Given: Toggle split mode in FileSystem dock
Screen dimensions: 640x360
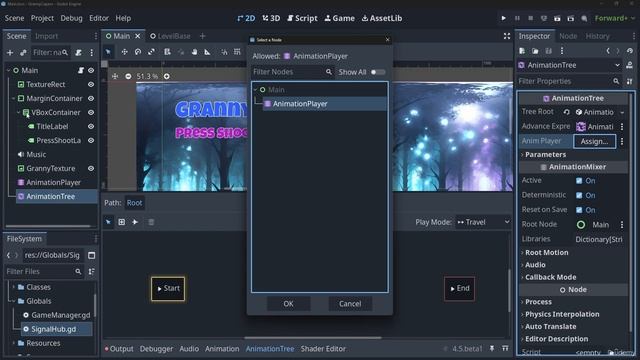Looking at the screenshot, I should point(91,256).
